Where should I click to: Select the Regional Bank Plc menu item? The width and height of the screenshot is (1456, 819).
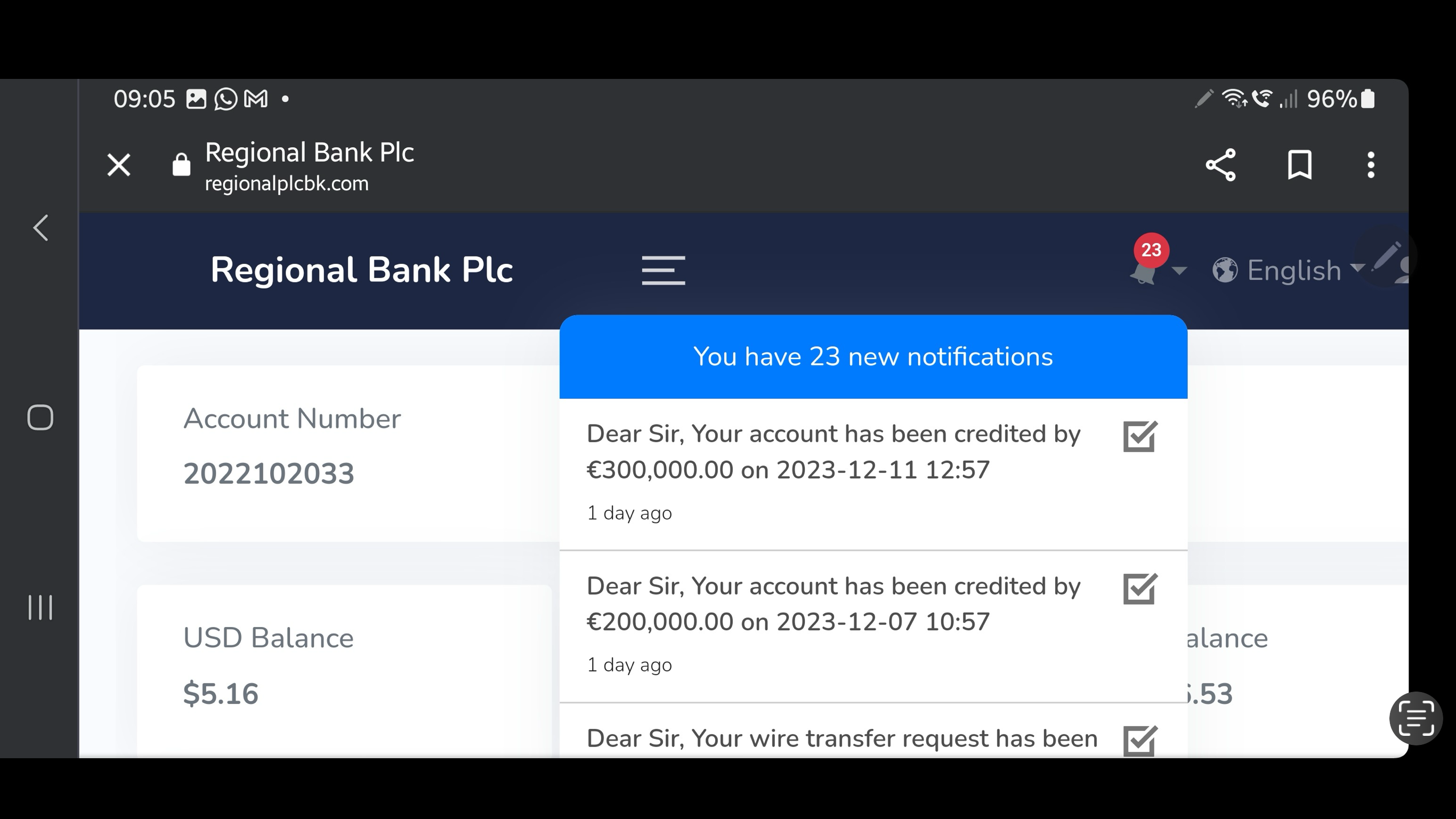362,269
